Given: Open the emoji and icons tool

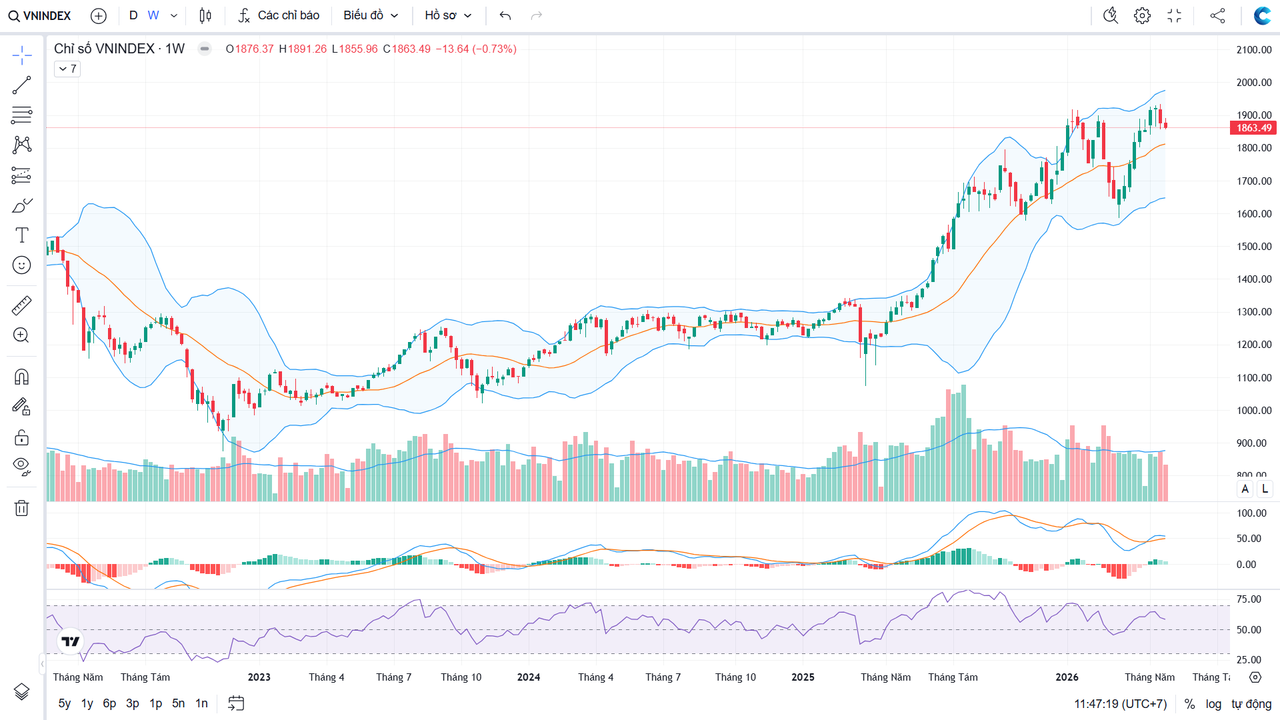Looking at the screenshot, I should pyautogui.click(x=22, y=265).
